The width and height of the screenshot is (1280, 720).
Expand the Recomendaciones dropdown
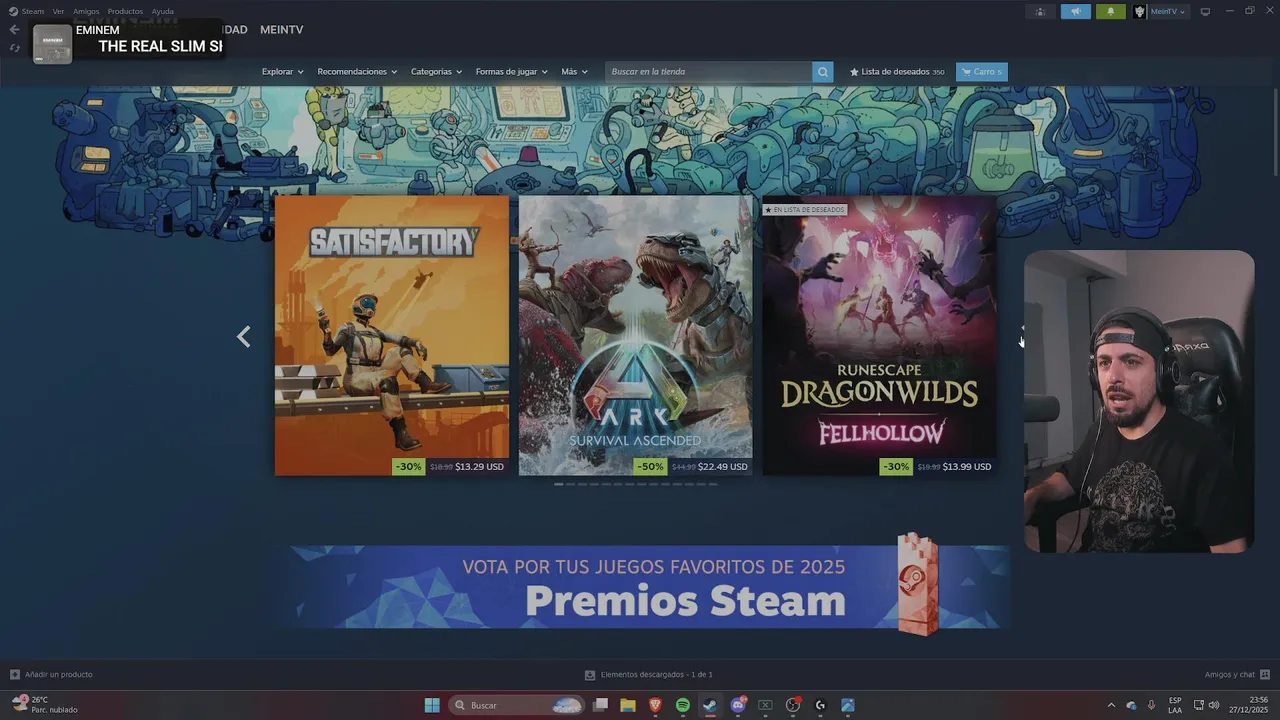coord(357,72)
